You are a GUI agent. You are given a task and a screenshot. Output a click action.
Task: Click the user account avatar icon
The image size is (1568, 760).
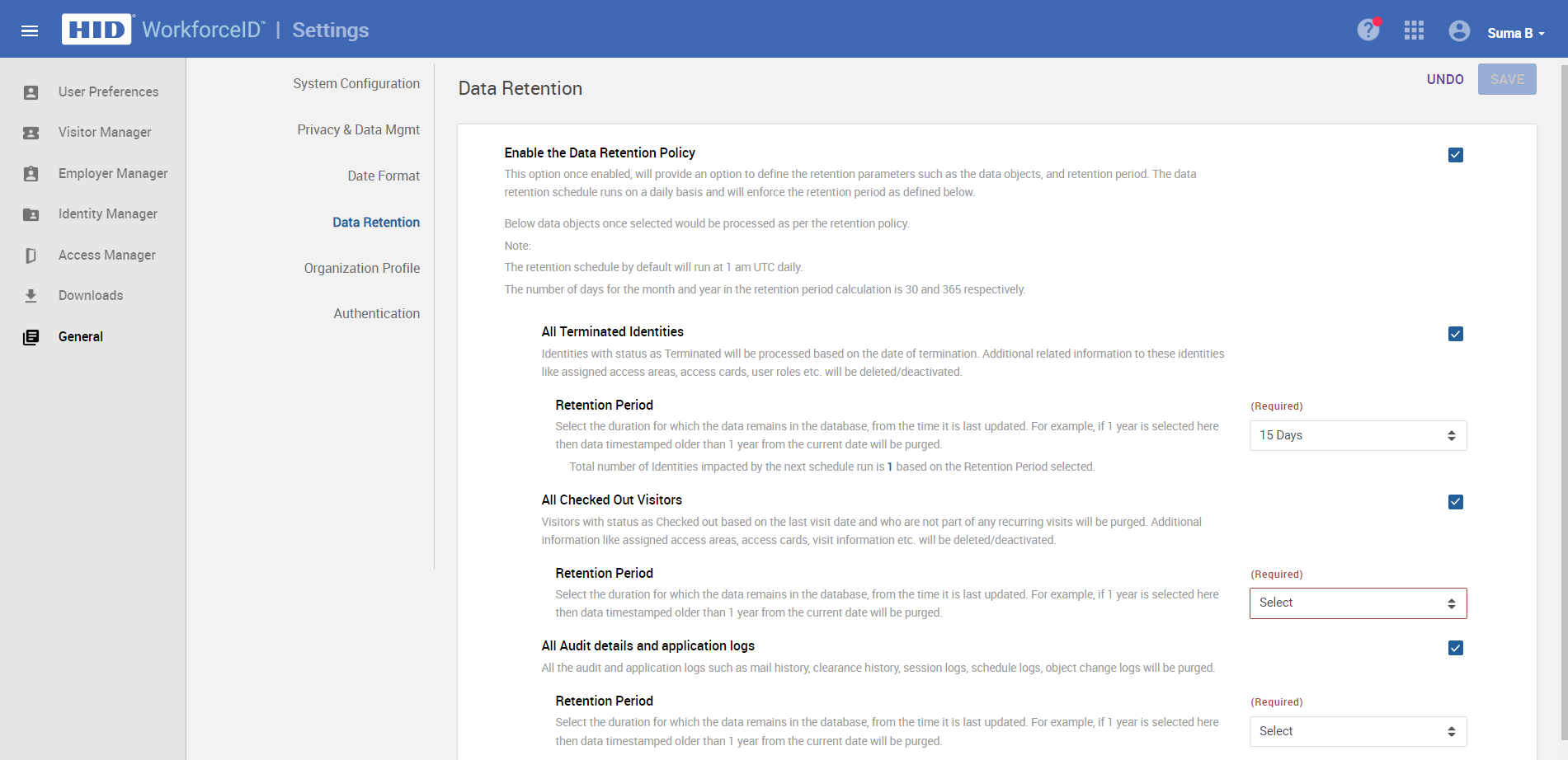[1459, 30]
